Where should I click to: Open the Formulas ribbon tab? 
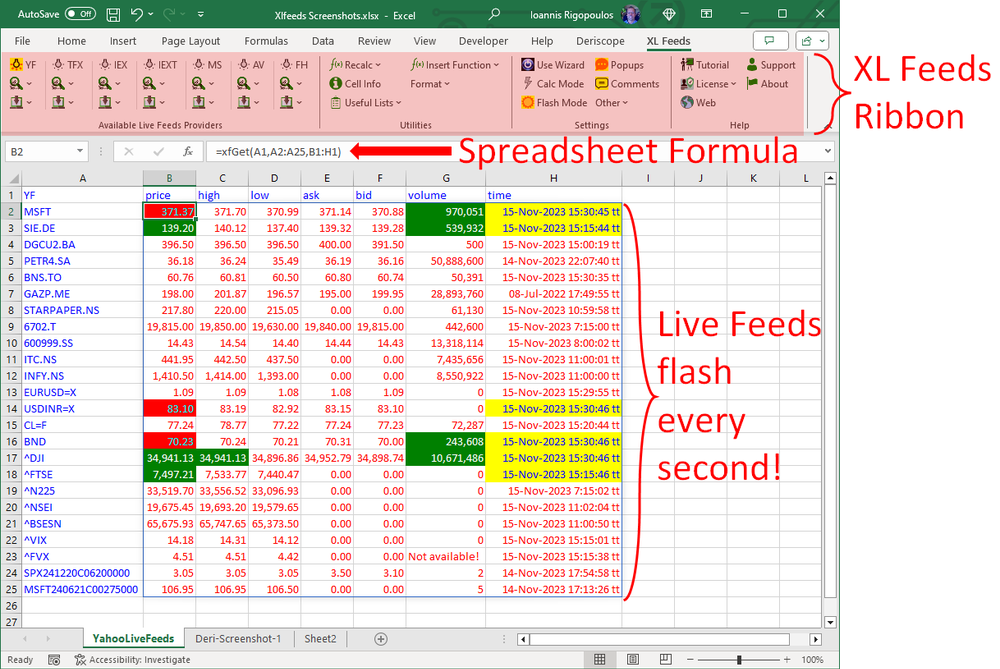(x=266, y=41)
